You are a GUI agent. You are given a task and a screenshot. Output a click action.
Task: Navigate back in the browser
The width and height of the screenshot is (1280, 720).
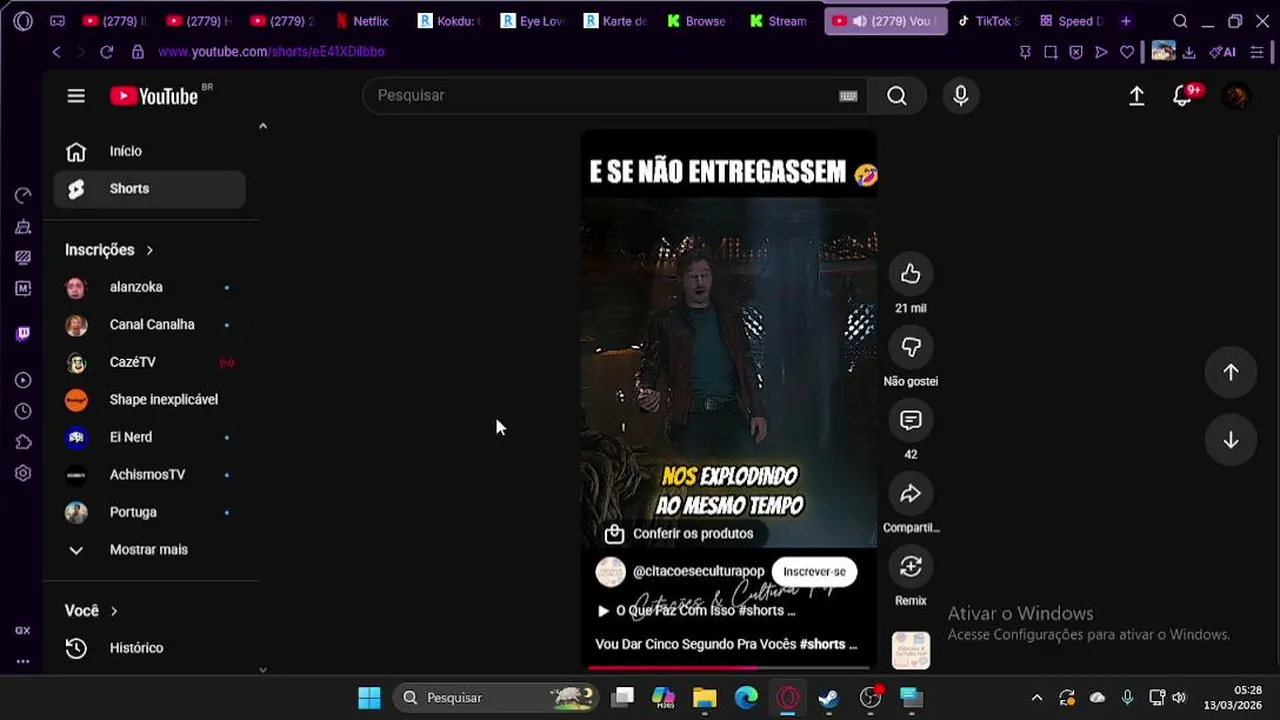click(x=56, y=52)
